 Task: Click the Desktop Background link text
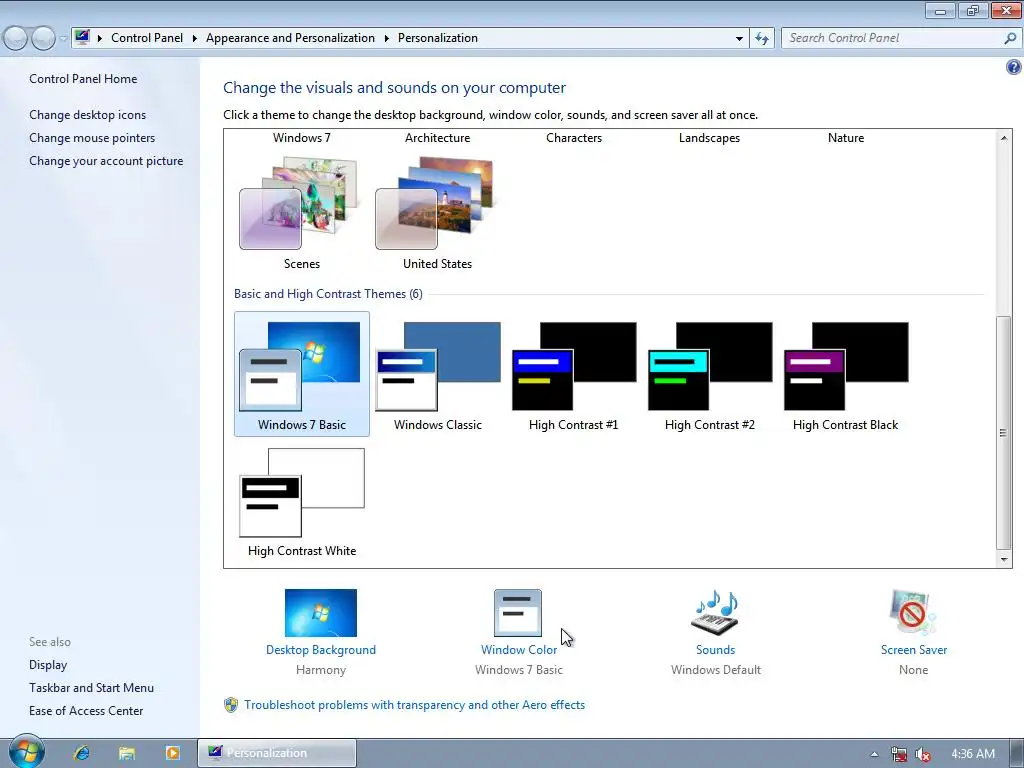[321, 650]
